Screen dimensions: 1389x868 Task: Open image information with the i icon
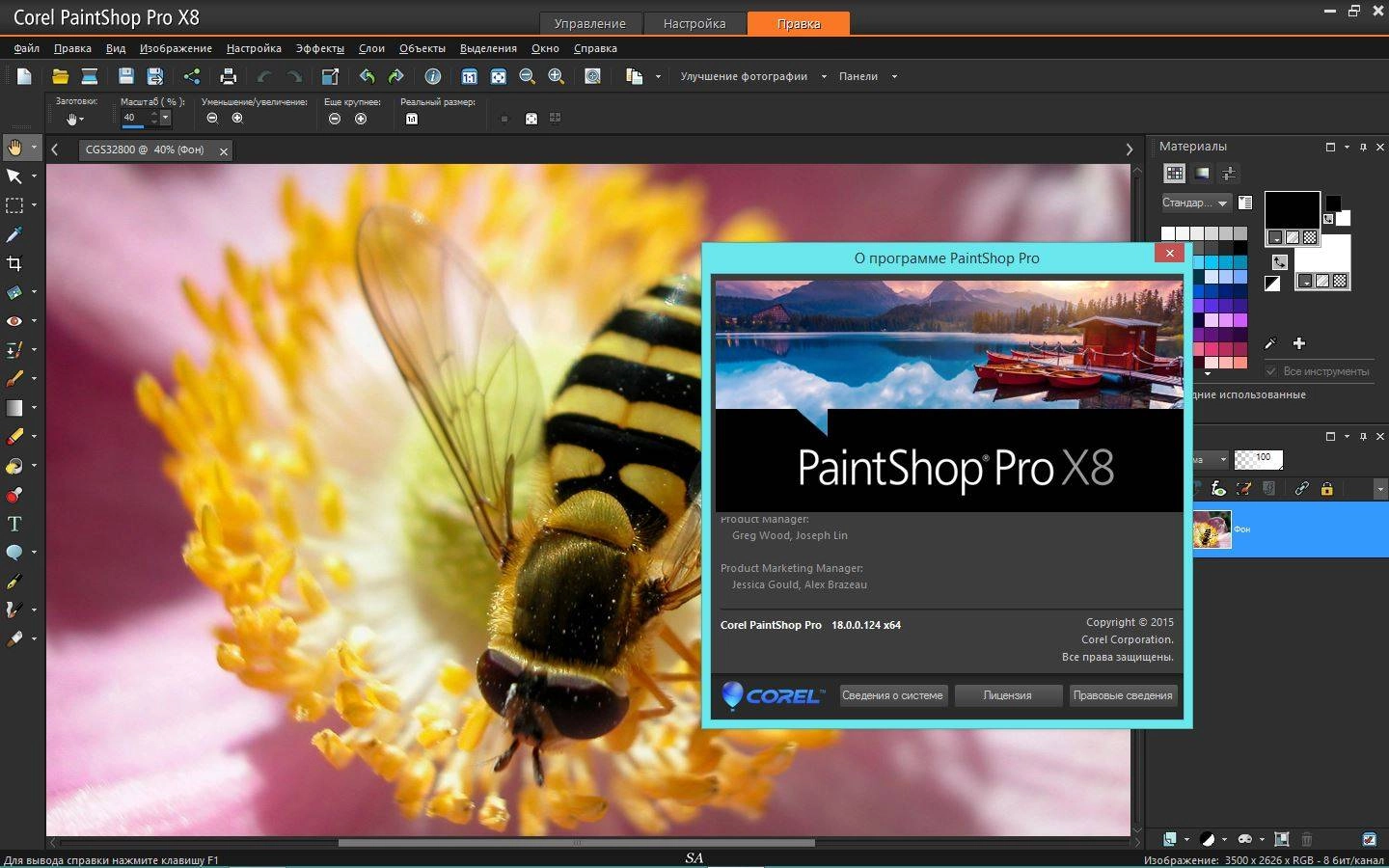coord(433,76)
